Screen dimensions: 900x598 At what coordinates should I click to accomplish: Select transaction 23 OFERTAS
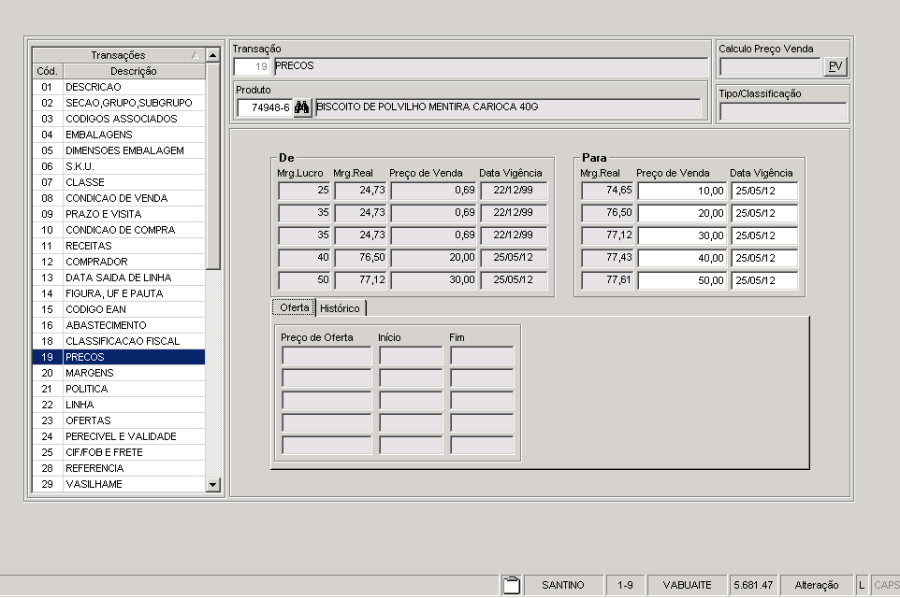click(x=119, y=421)
